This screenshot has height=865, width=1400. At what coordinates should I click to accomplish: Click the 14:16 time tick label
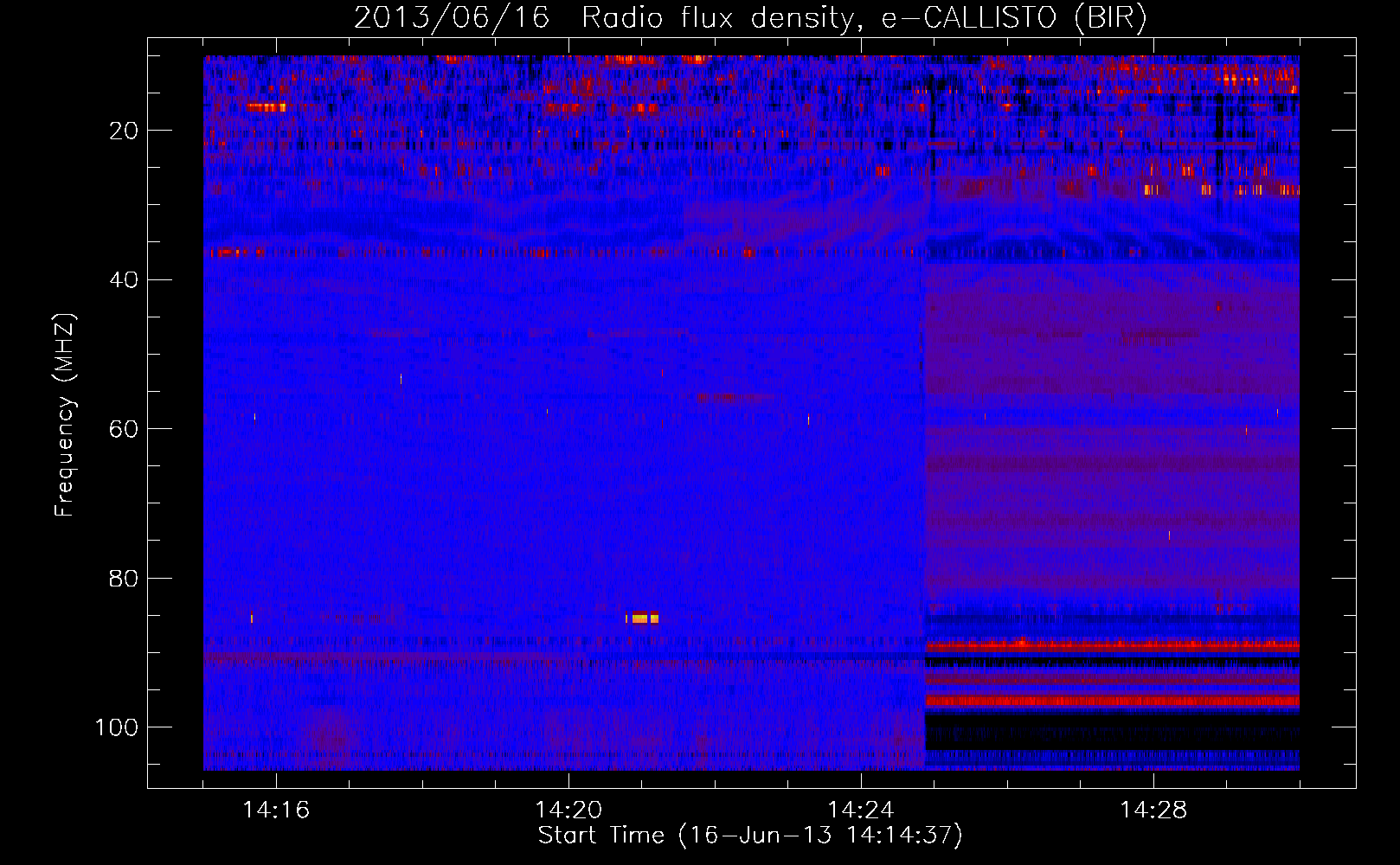pos(276,811)
